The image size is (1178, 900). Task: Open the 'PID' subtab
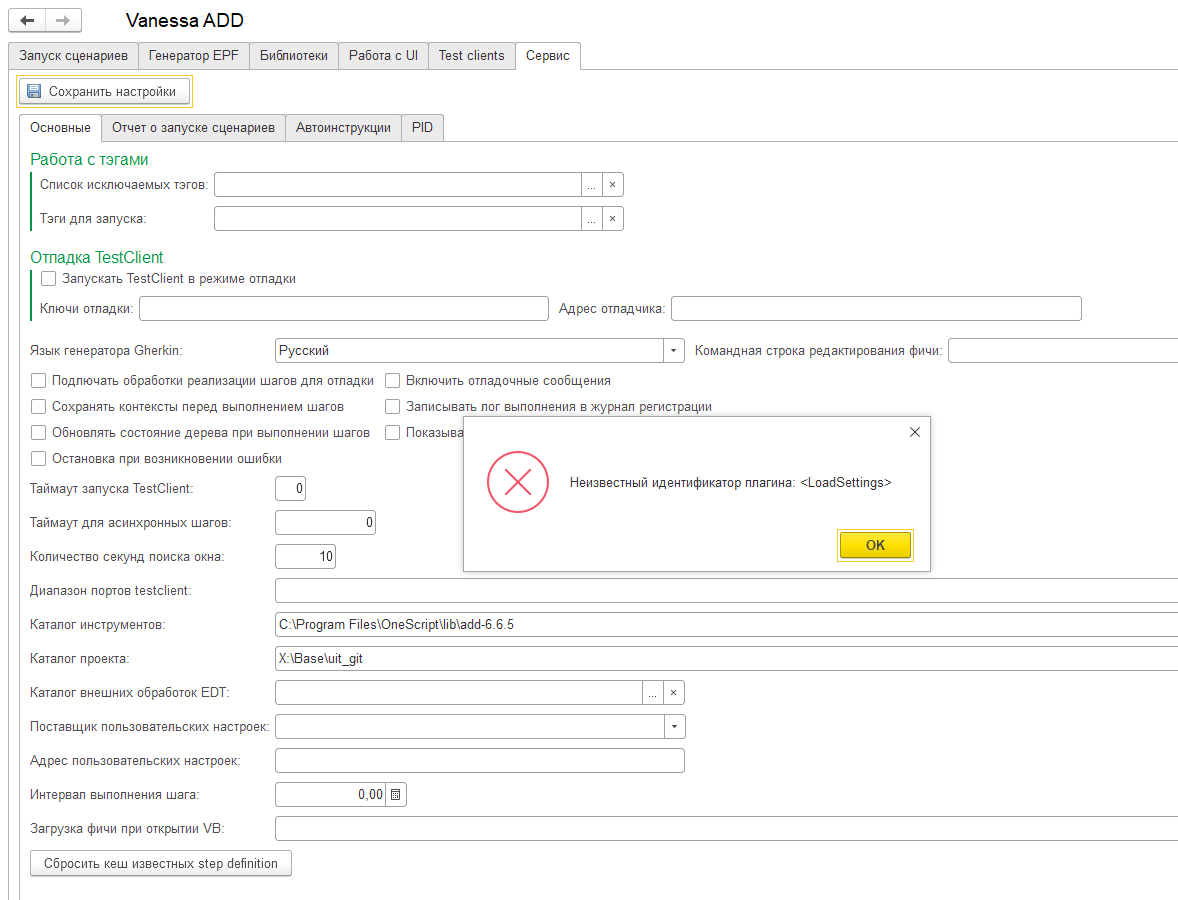[422, 128]
